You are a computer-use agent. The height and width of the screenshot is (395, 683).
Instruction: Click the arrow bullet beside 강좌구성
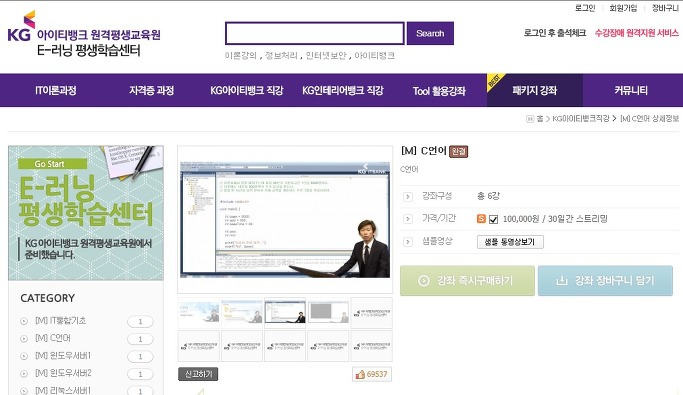tap(408, 196)
